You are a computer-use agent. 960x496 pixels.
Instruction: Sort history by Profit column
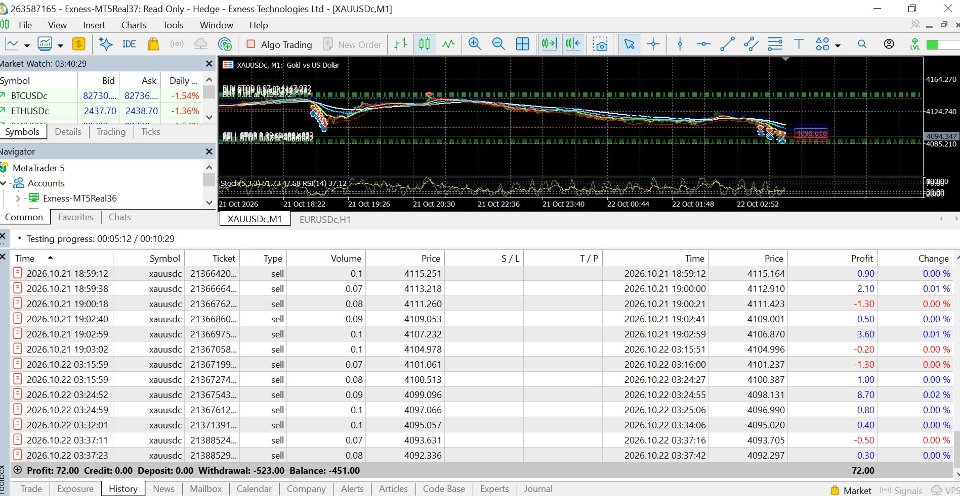pyautogui.click(x=833, y=258)
